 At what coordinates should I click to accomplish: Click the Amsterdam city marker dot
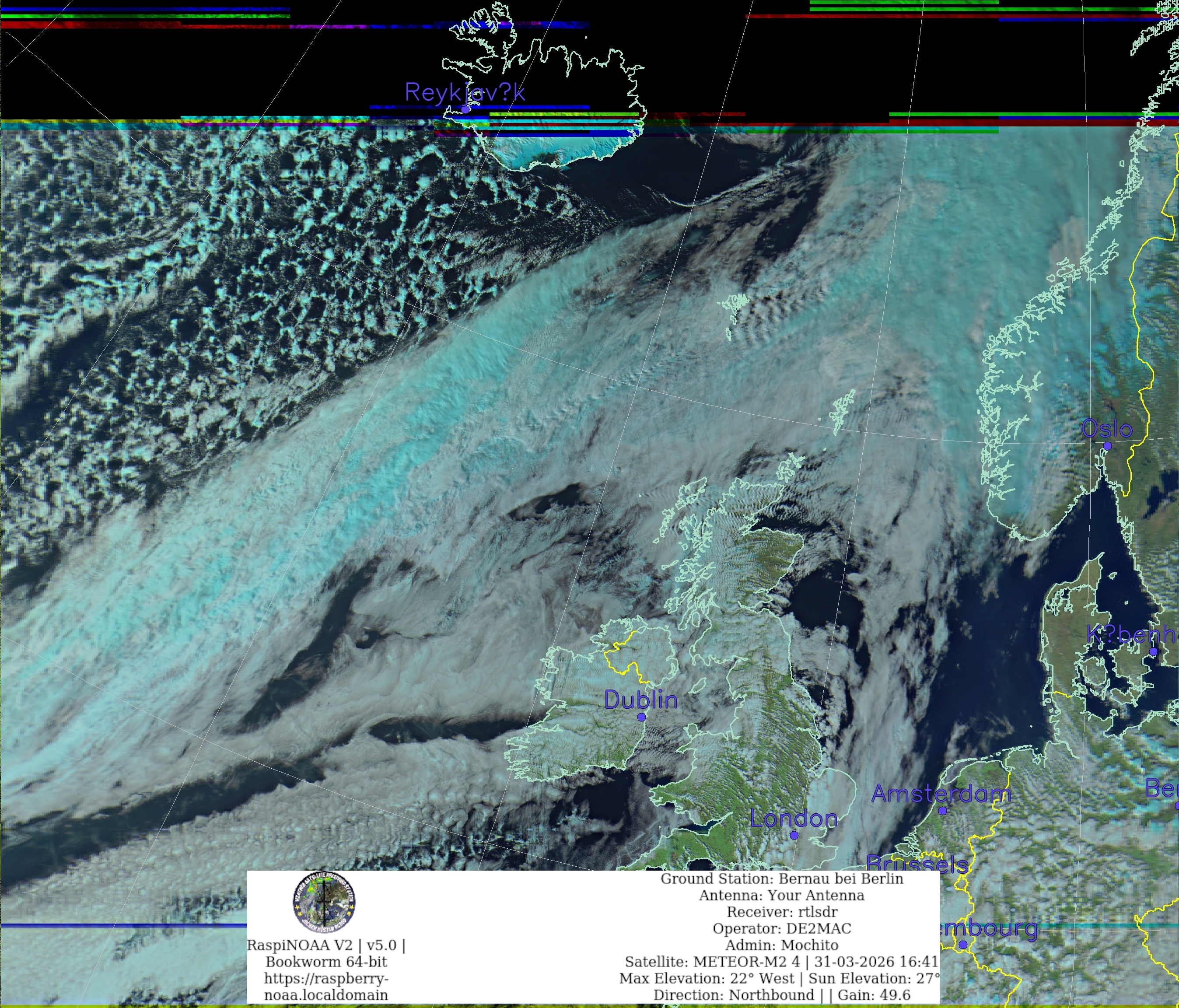tap(942, 811)
